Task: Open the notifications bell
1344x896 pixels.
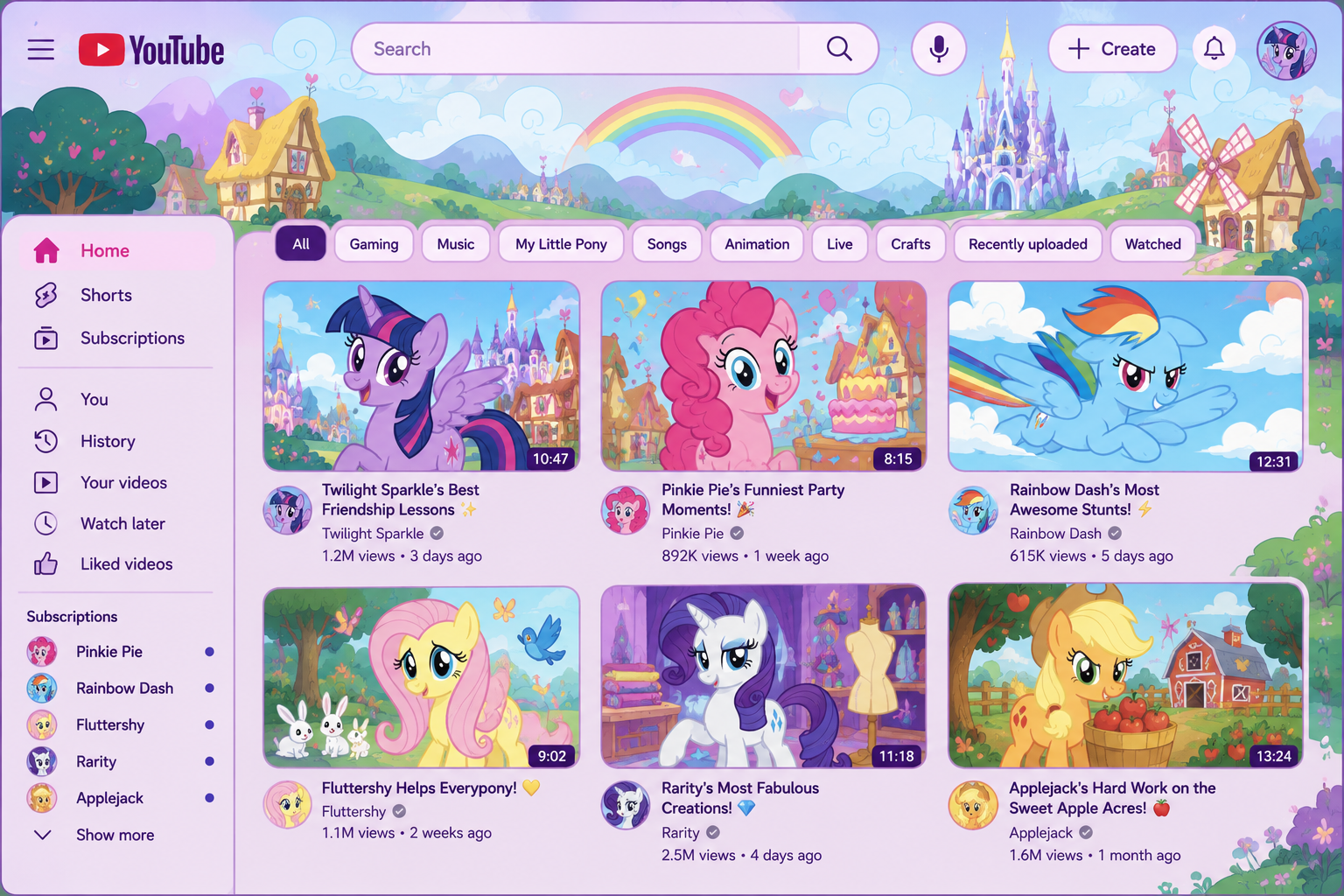Action: [1214, 49]
